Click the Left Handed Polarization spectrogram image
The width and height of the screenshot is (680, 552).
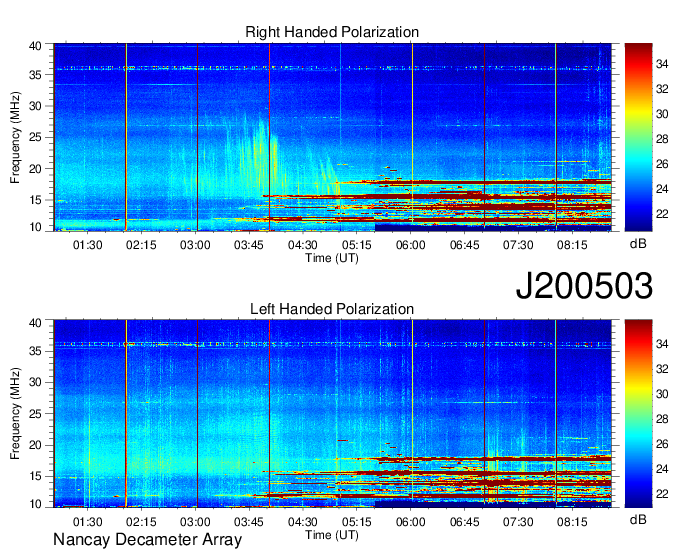(333, 414)
